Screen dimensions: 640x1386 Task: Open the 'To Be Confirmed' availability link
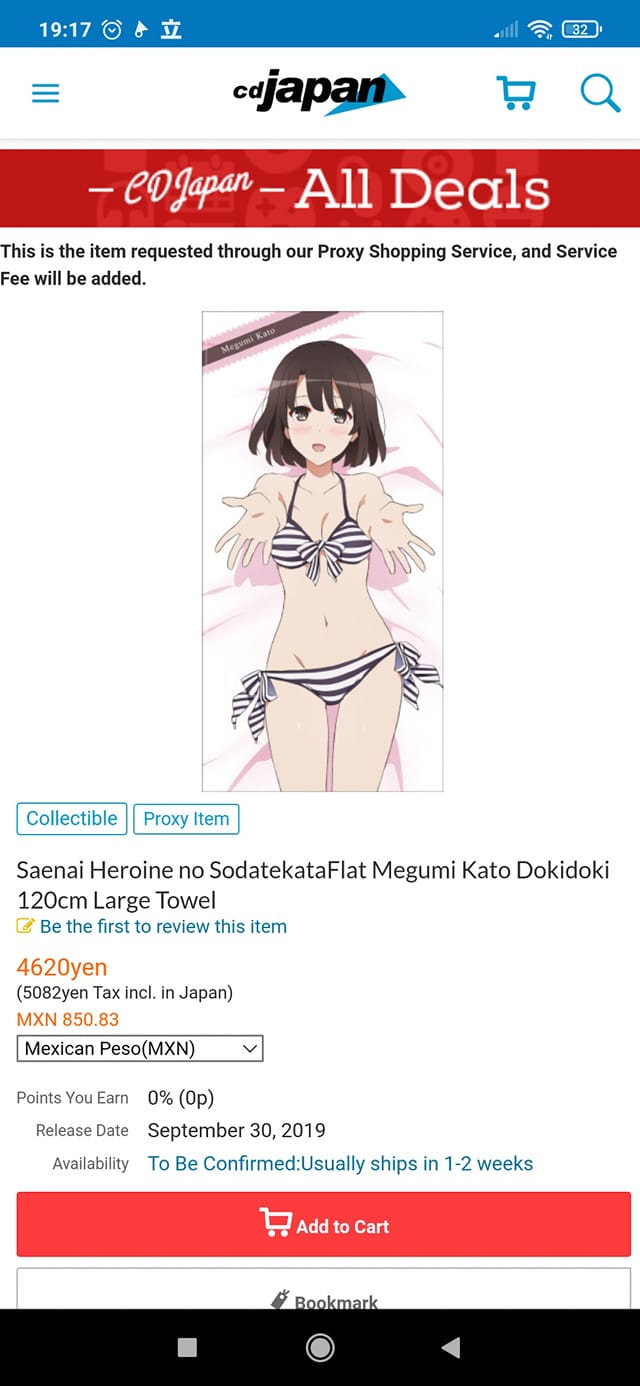[340, 1163]
